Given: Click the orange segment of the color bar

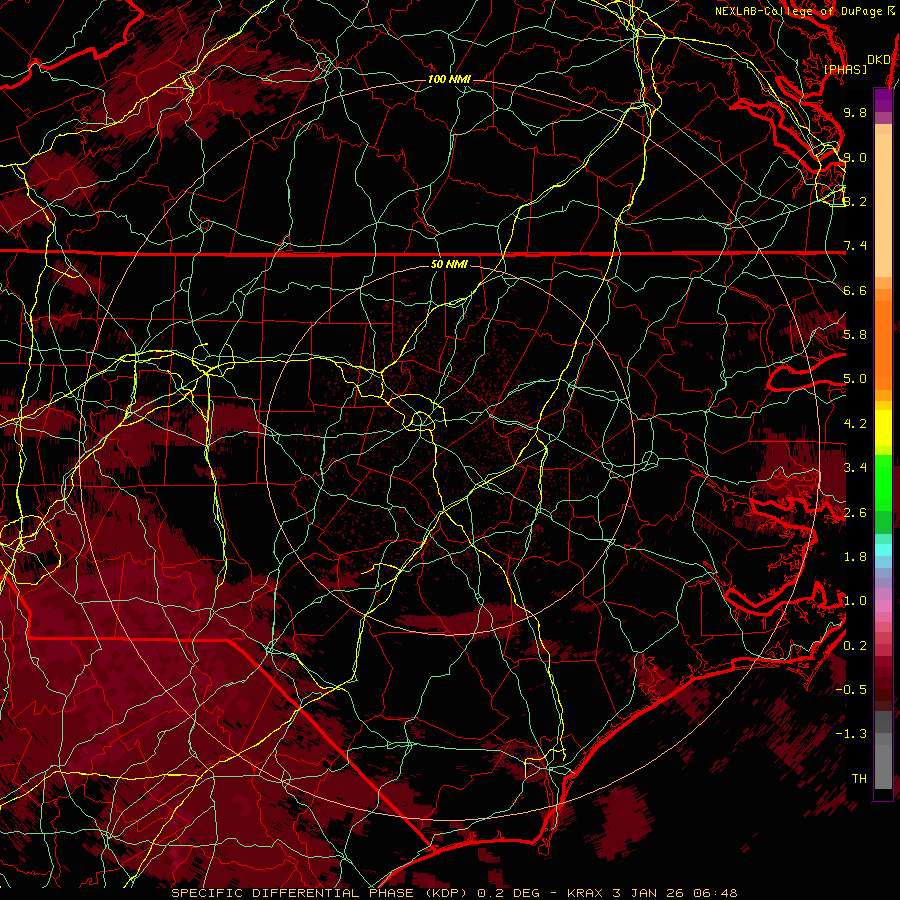Looking at the screenshot, I should click(883, 344).
